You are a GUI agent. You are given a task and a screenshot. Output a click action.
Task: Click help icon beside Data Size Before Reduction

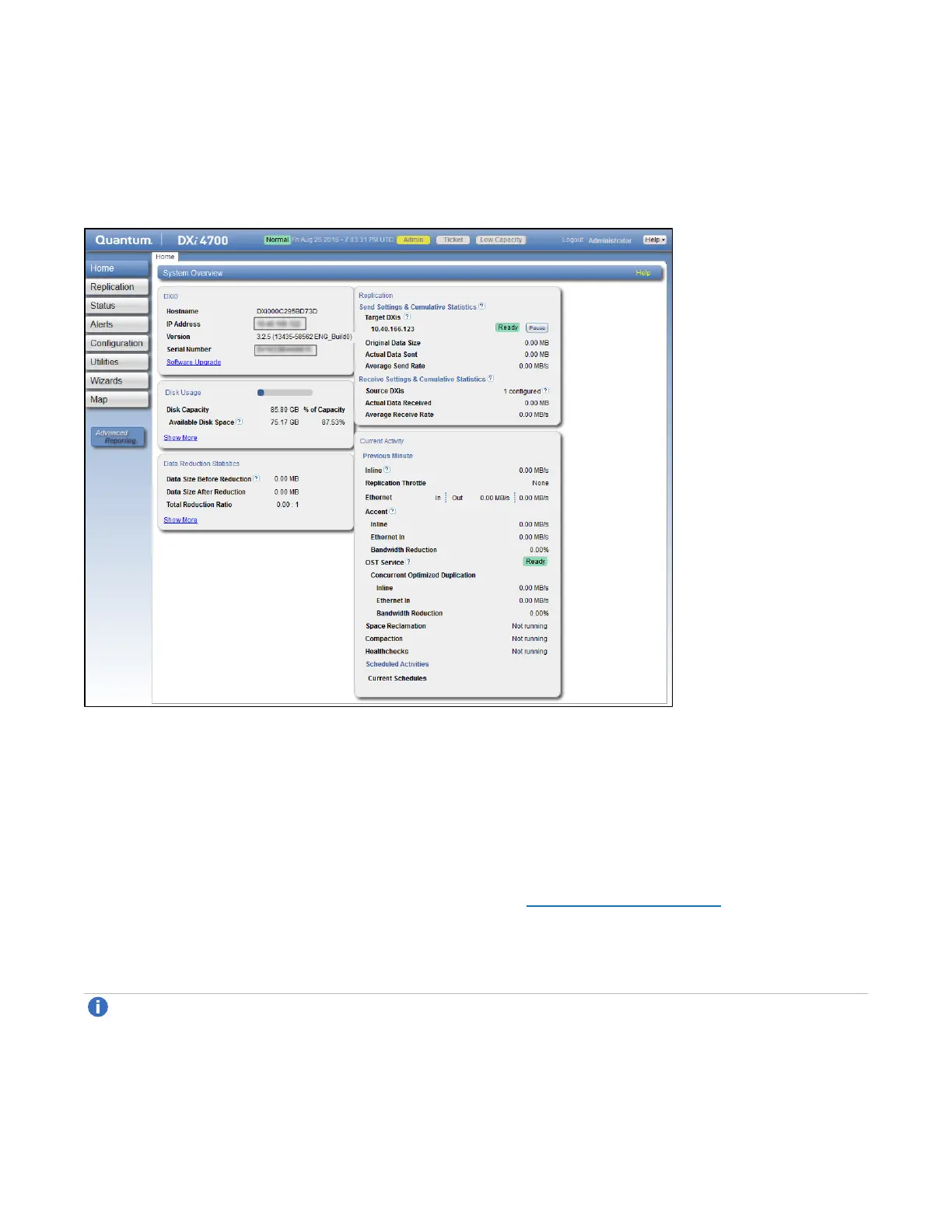tap(257, 478)
